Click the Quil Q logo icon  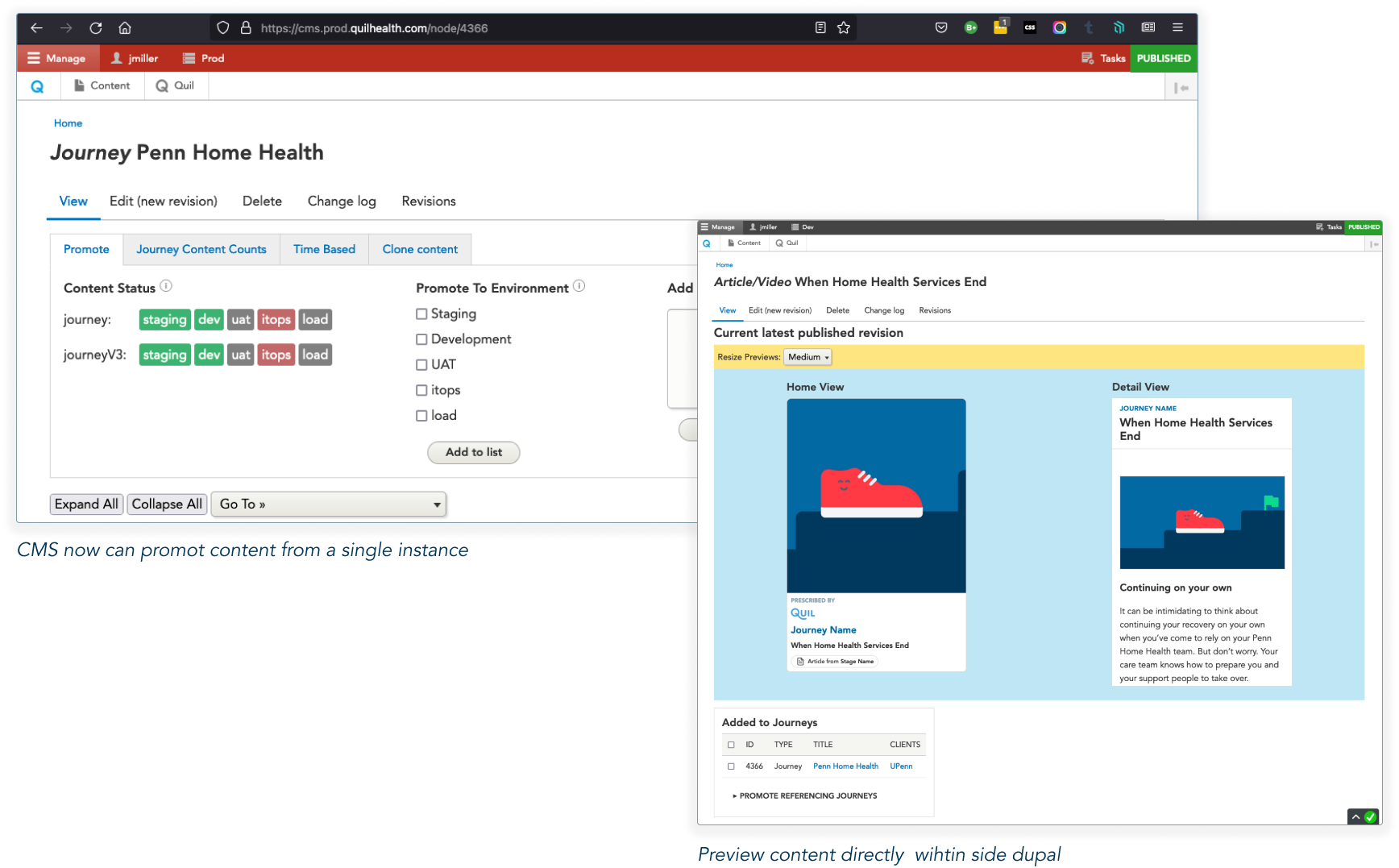coord(37,86)
